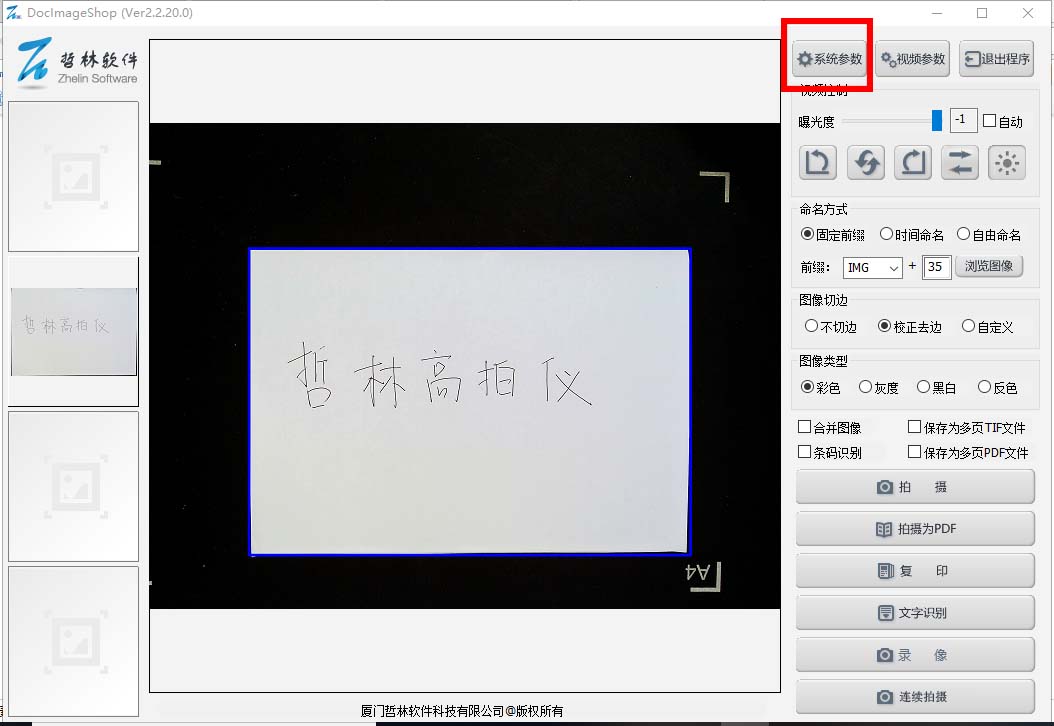
Task: Select 时间命名 naming mode
Action: pyautogui.click(x=886, y=234)
